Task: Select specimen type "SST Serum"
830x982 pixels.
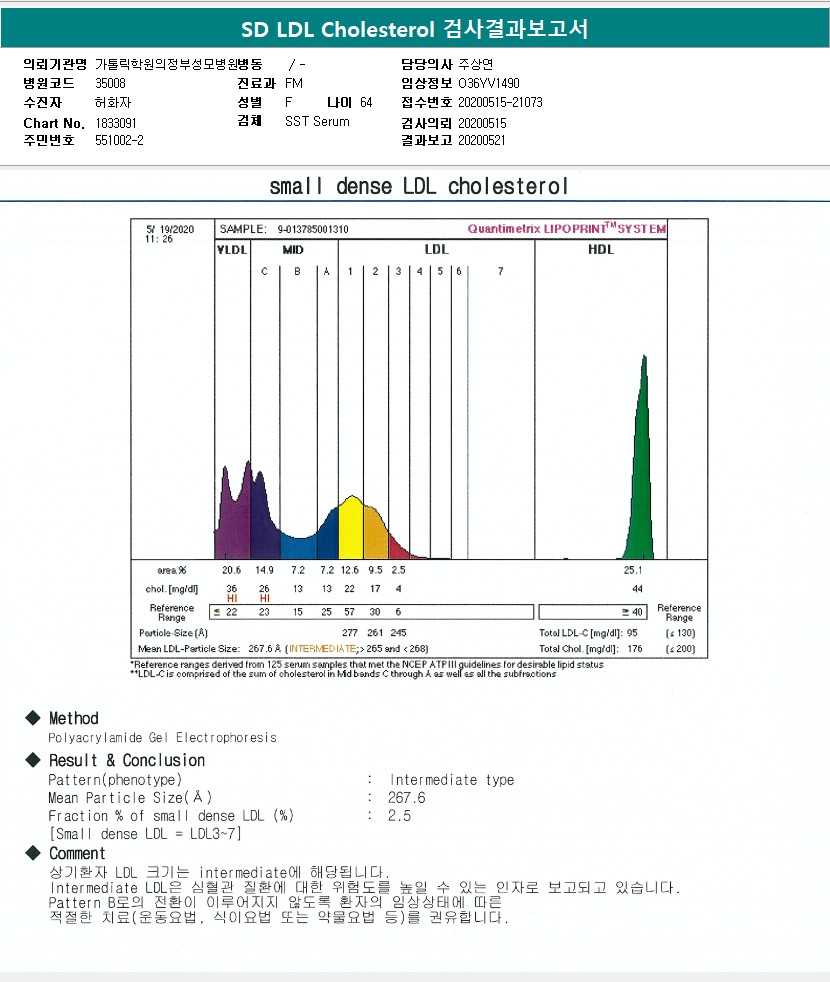Action: click(318, 121)
